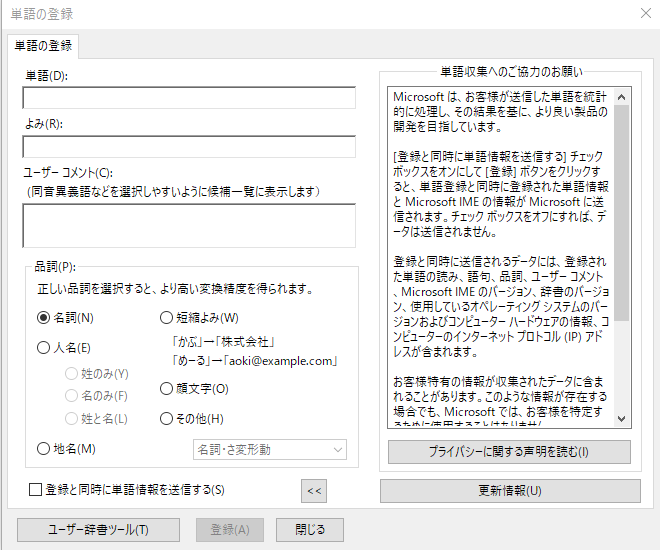Click プライバシーに関する声明を読む(I) button
Screen dimensions: 660x550
click(509, 452)
